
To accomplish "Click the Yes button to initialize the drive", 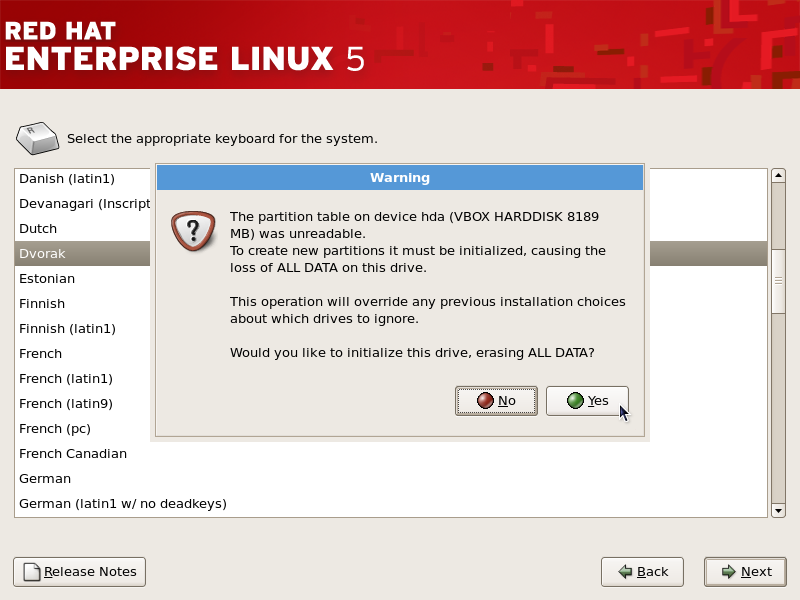I will [x=587, y=401].
